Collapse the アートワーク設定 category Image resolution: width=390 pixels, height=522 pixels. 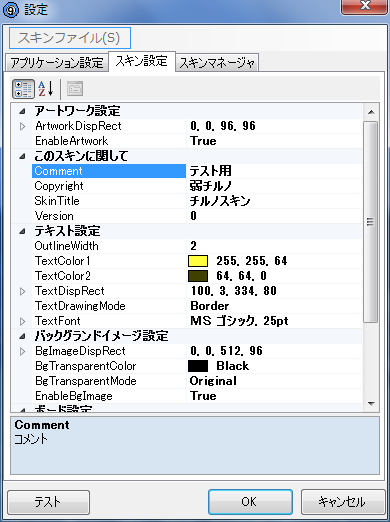click(22, 111)
